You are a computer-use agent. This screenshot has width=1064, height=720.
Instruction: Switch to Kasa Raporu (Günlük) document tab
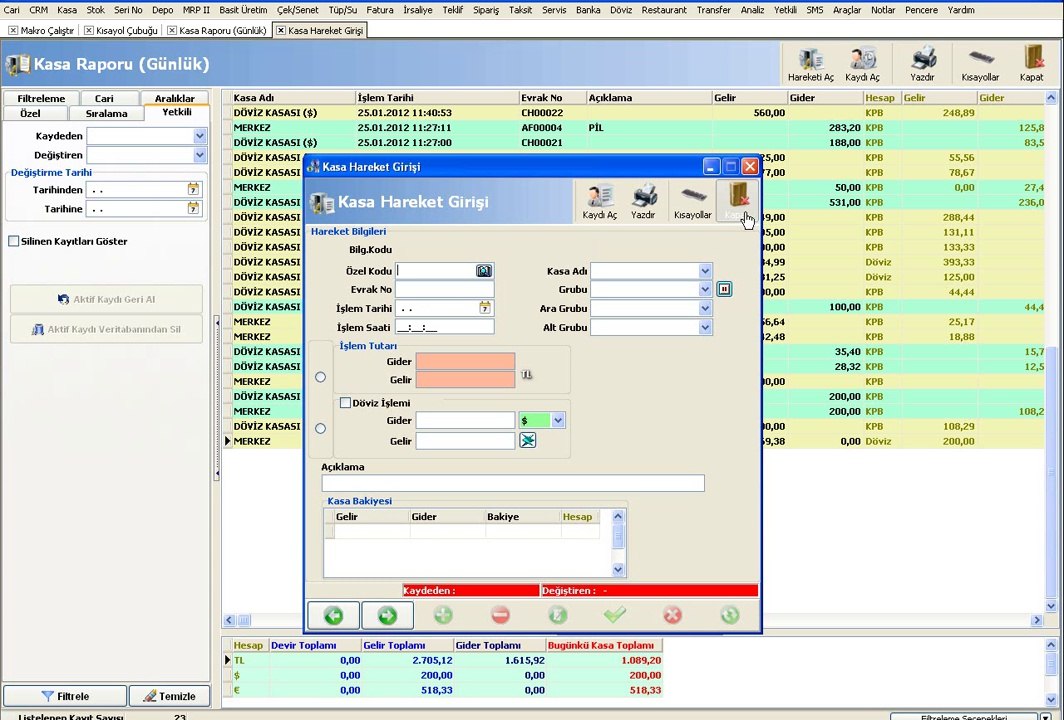click(217, 31)
